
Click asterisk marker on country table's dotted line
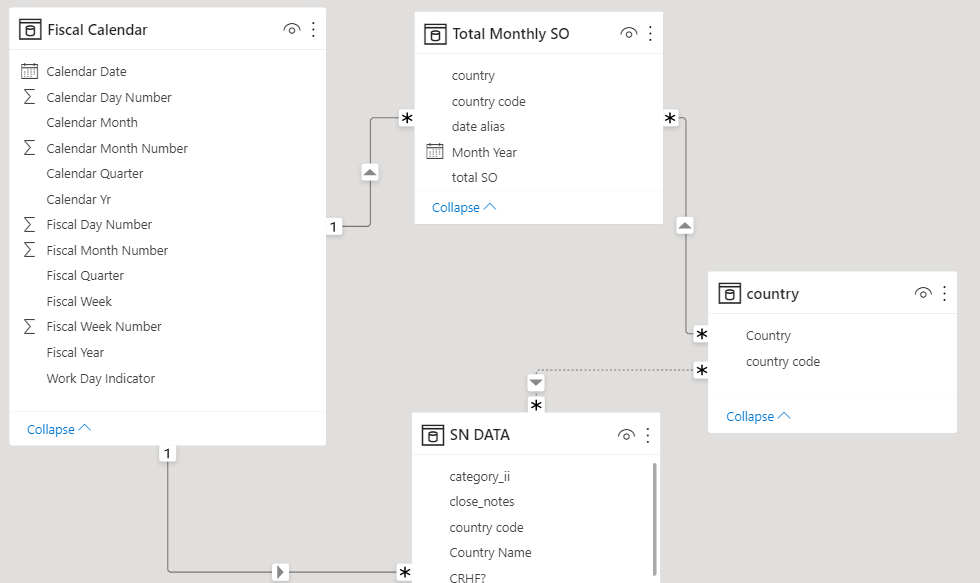coord(701,371)
